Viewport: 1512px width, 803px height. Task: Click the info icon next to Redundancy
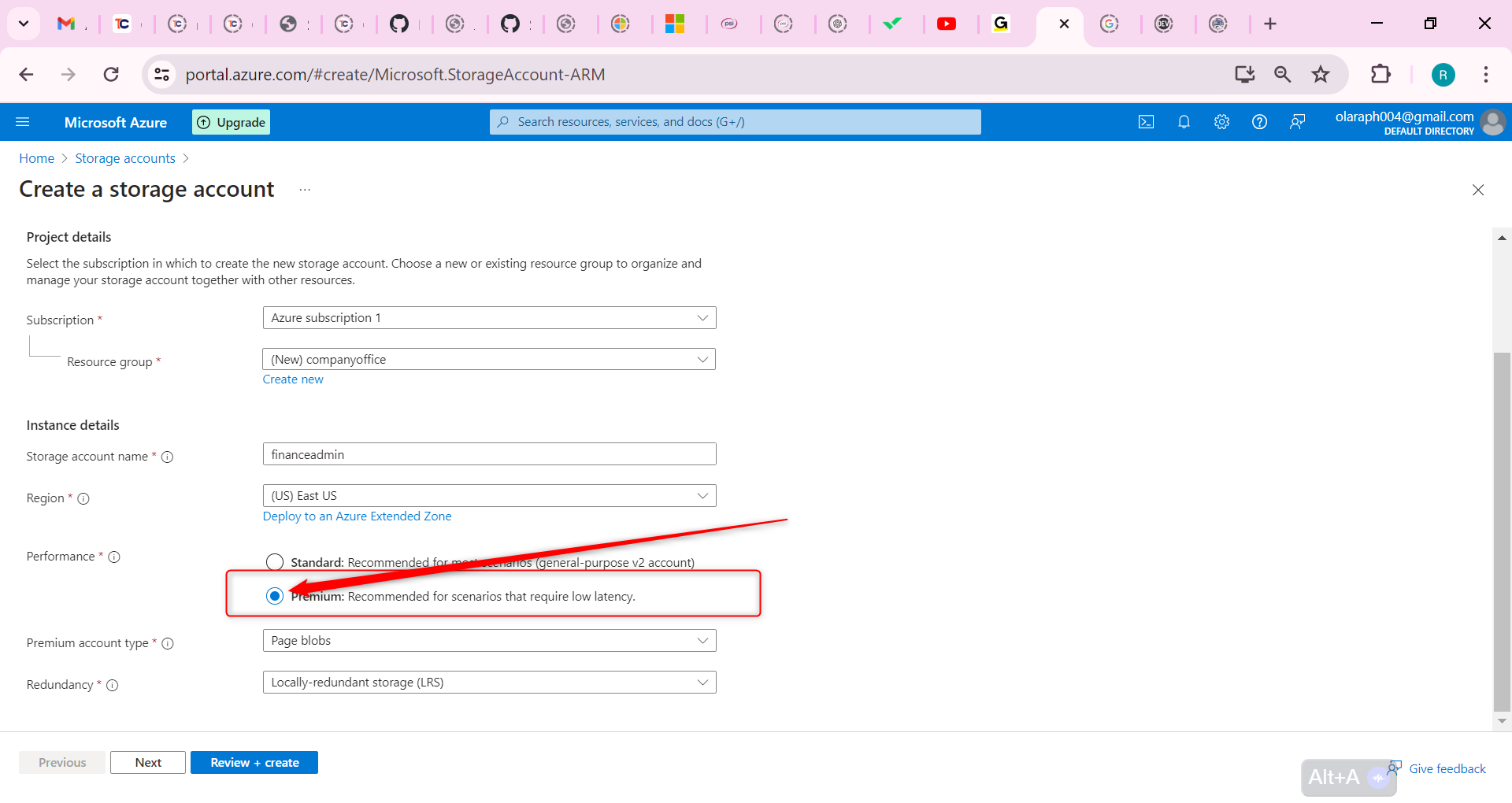coord(113,685)
